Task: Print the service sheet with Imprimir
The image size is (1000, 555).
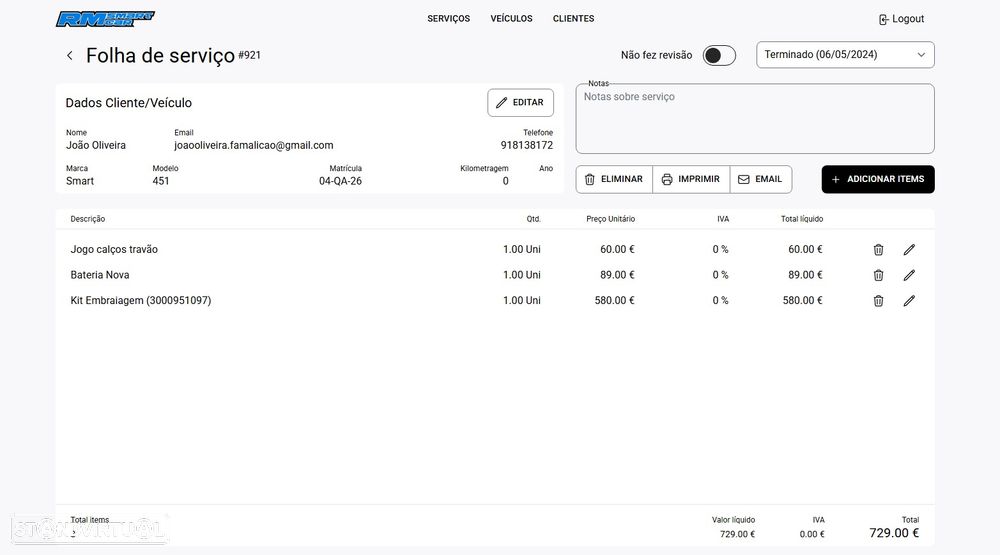Action: (691, 179)
